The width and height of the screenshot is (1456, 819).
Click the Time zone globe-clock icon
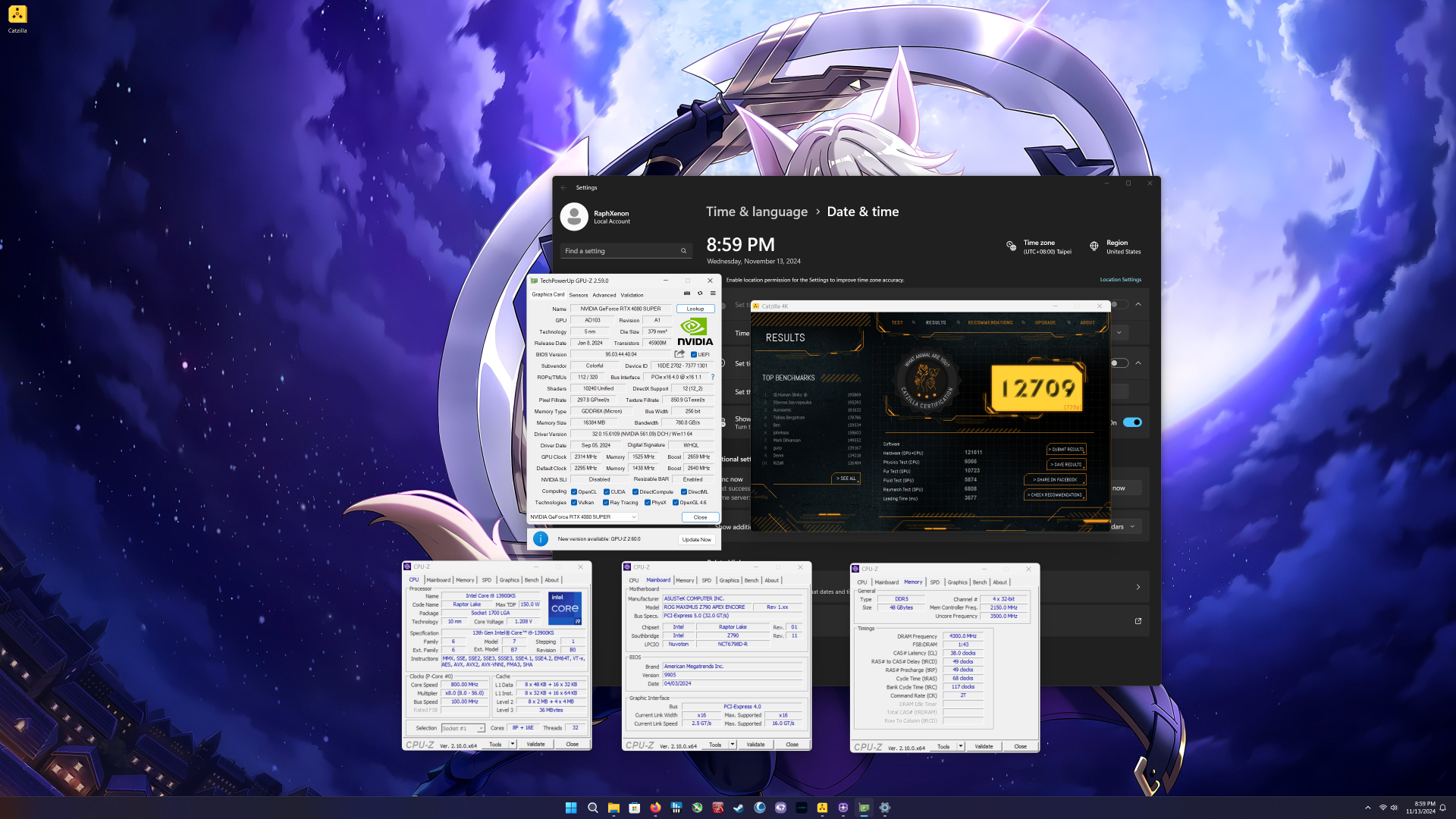click(1011, 246)
